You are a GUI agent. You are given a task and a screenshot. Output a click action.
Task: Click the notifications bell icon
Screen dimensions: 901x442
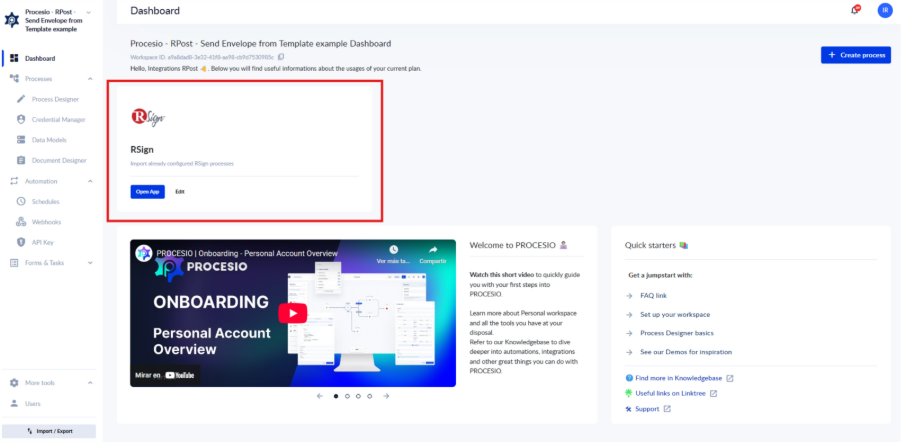tap(855, 10)
